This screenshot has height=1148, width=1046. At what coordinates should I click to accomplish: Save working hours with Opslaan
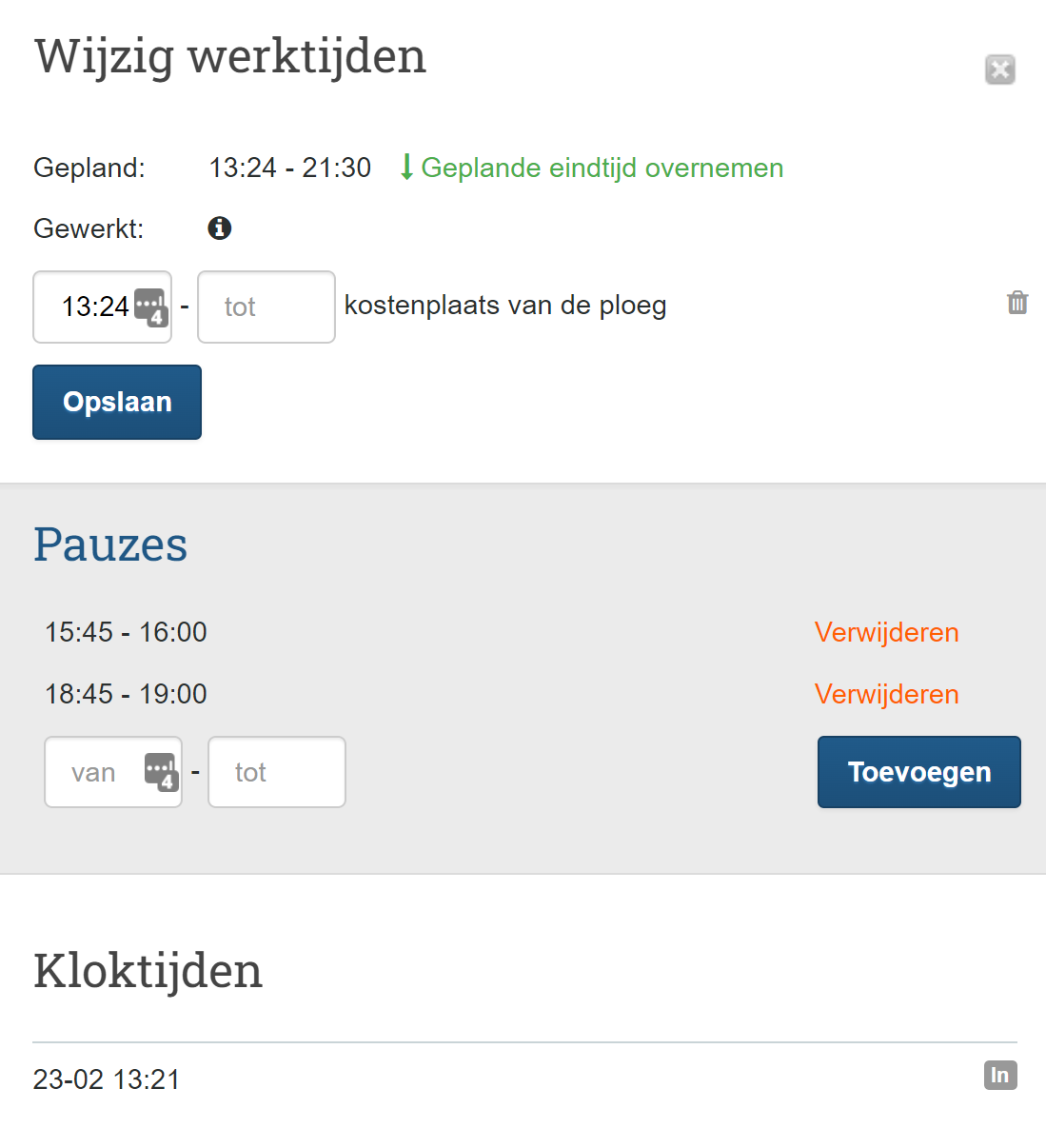click(x=117, y=402)
